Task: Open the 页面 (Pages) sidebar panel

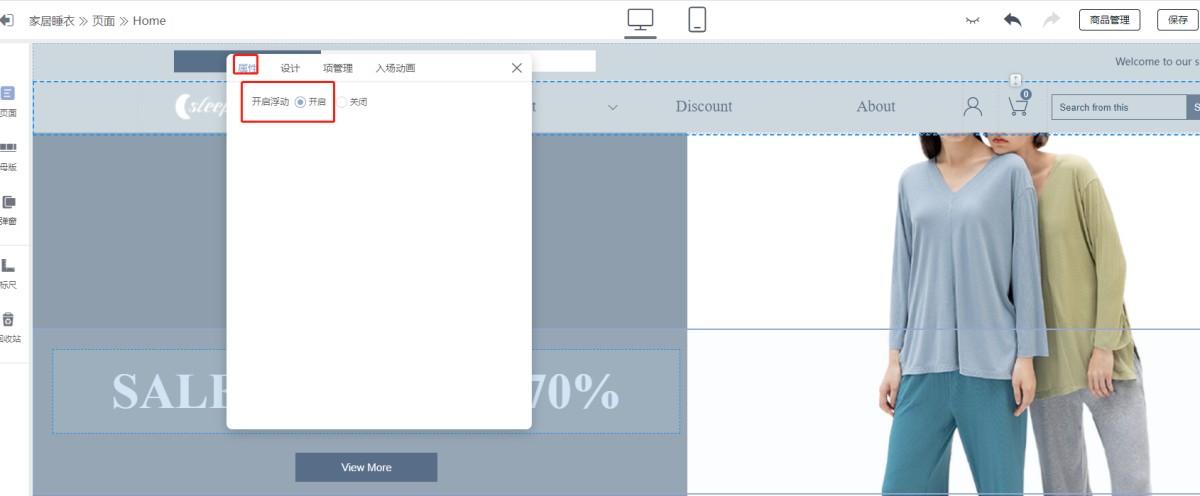Action: (8, 101)
